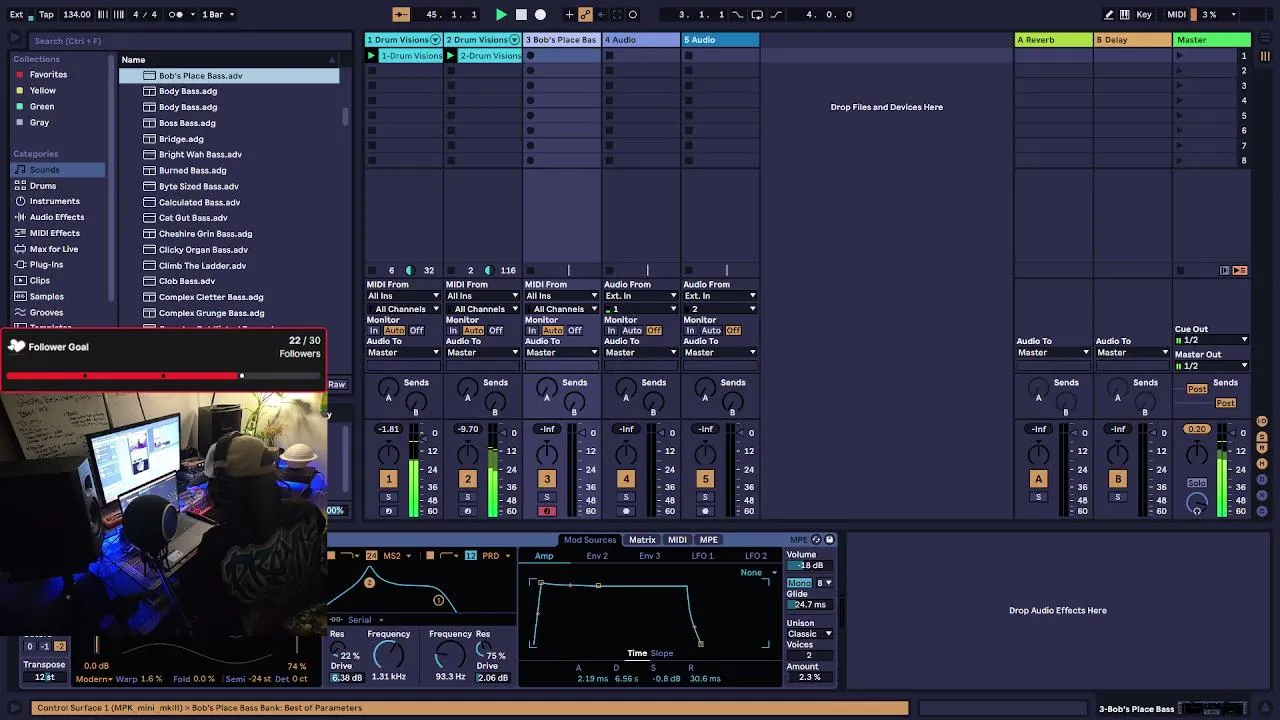Viewport: 1280px width, 720px height.
Task: Click the 3 Bob's Place Bass track header
Action: pos(562,40)
